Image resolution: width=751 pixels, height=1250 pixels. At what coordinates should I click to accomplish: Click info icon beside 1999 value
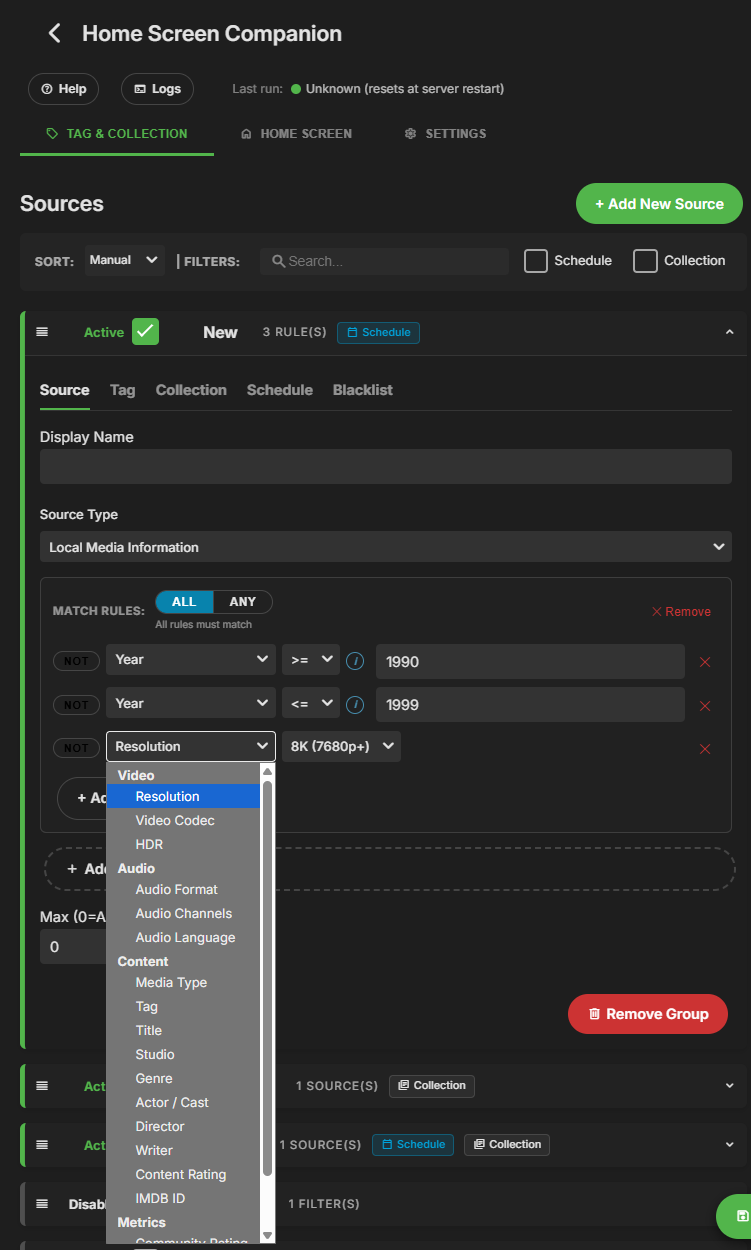click(354, 705)
